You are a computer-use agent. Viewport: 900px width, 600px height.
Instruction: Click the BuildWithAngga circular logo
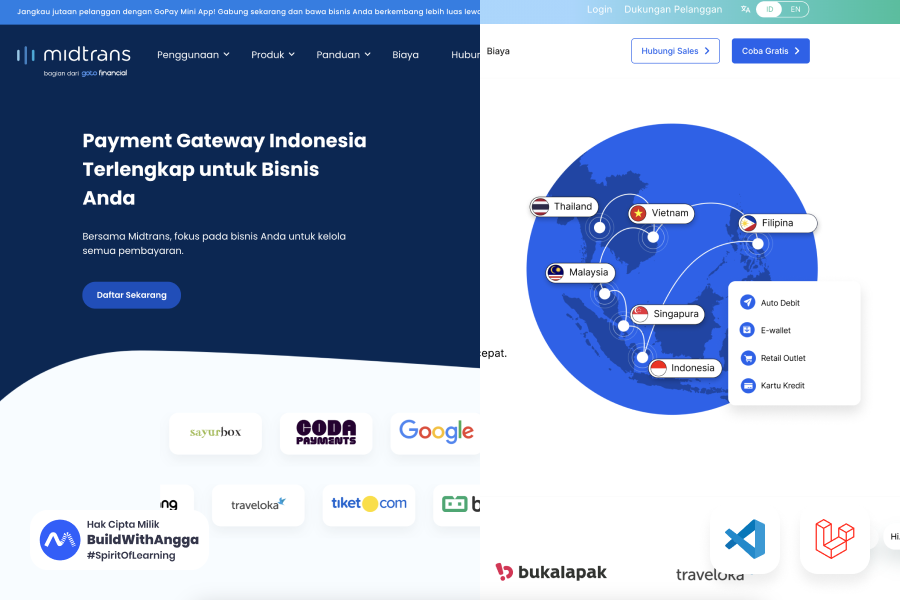tap(60, 540)
